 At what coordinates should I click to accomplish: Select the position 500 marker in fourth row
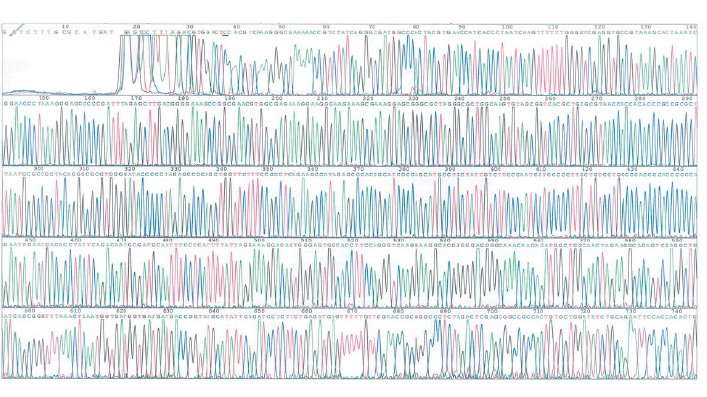coord(260,240)
